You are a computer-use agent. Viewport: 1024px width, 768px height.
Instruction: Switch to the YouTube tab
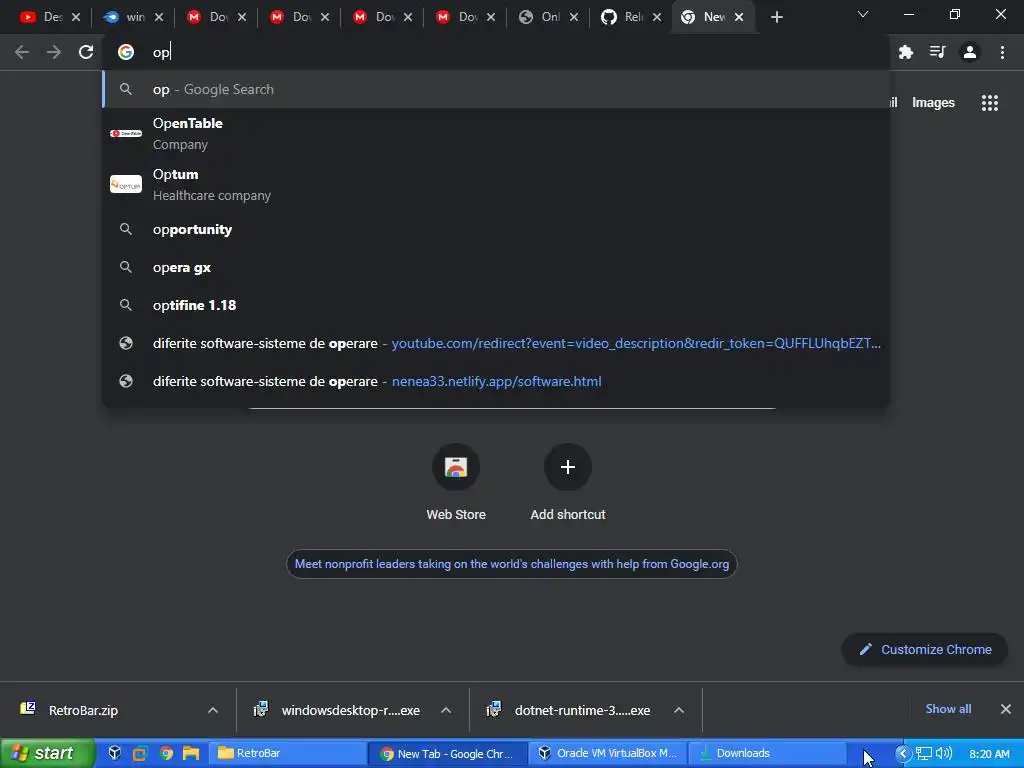coord(41,17)
